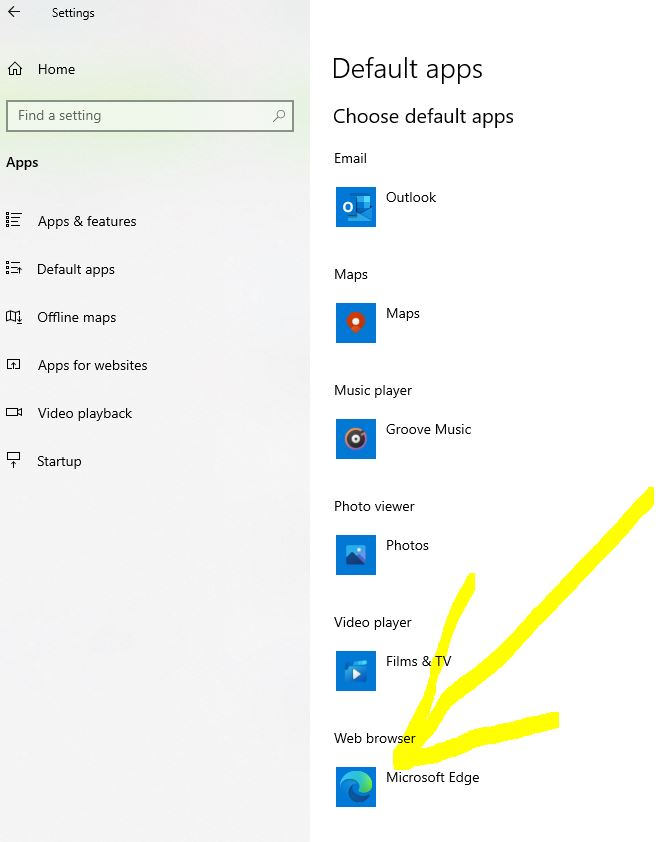Open Video playback settings
665x842 pixels.
click(x=85, y=413)
